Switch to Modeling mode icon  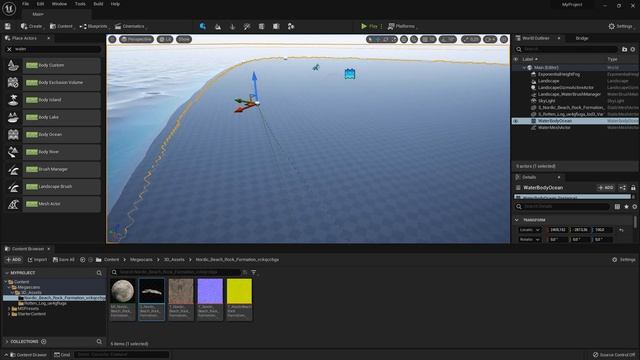point(261,27)
